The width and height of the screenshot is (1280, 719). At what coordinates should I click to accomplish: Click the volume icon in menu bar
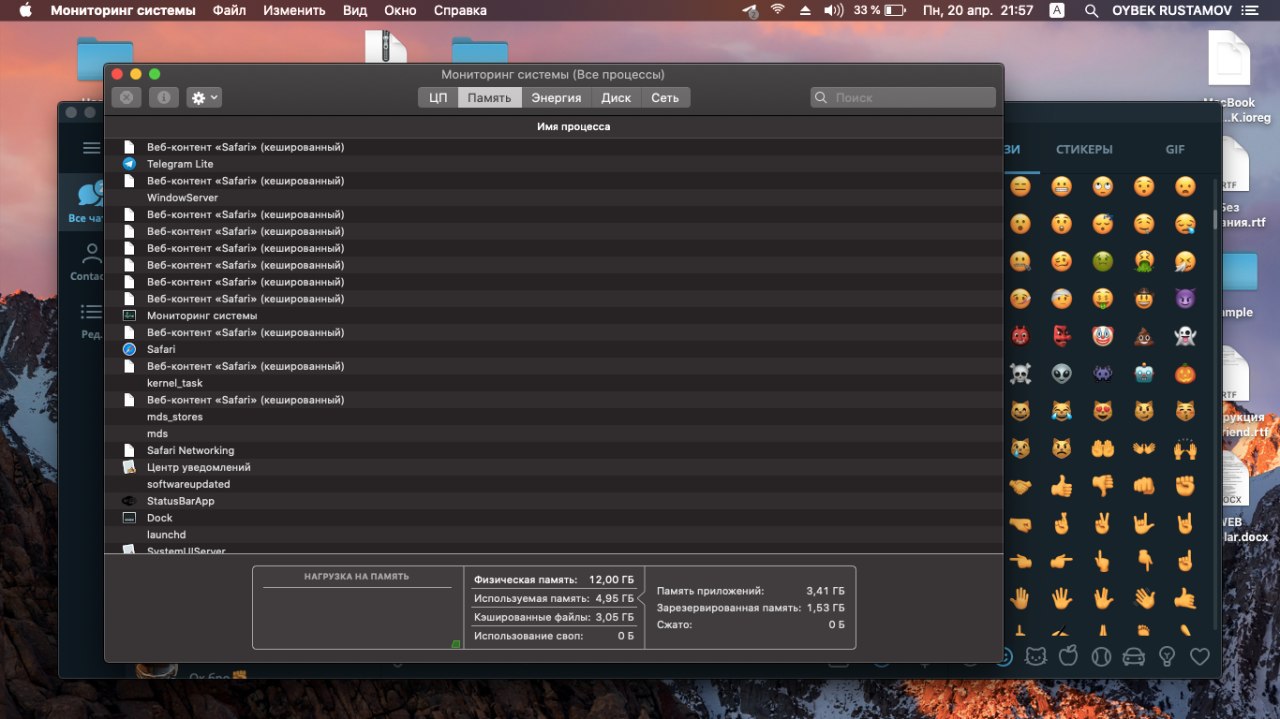click(x=833, y=11)
